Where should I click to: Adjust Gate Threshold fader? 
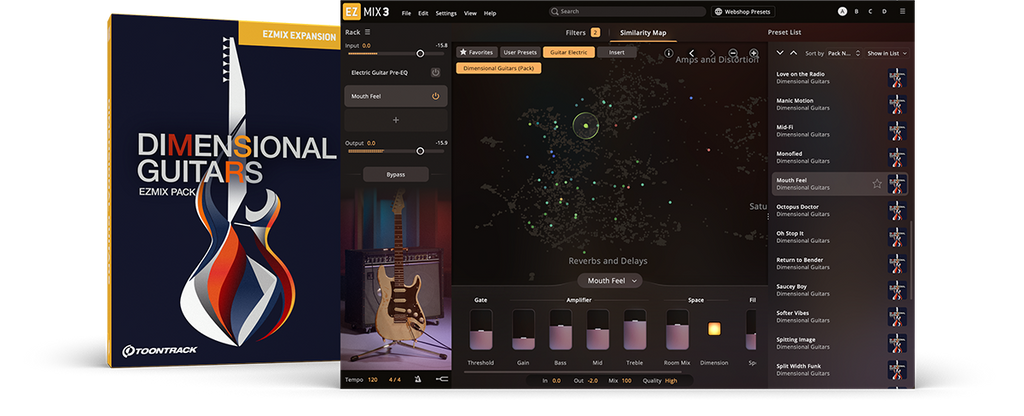[x=481, y=330]
